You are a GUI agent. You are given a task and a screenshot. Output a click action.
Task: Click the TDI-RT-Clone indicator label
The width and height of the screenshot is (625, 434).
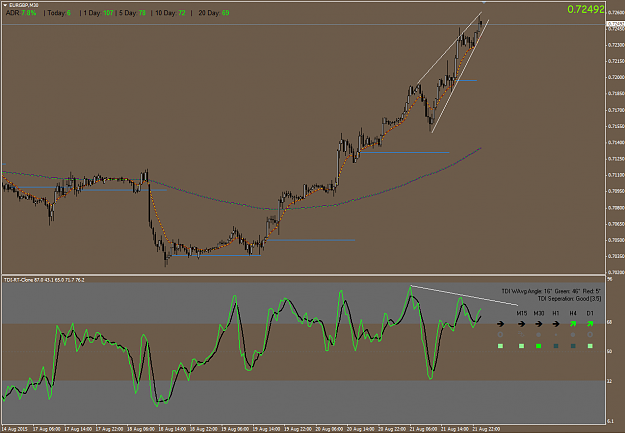coord(44,280)
